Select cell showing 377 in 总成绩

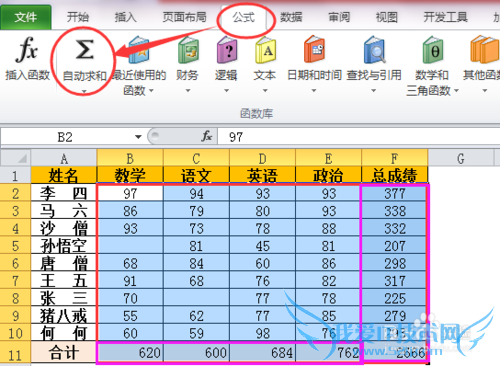(x=394, y=193)
